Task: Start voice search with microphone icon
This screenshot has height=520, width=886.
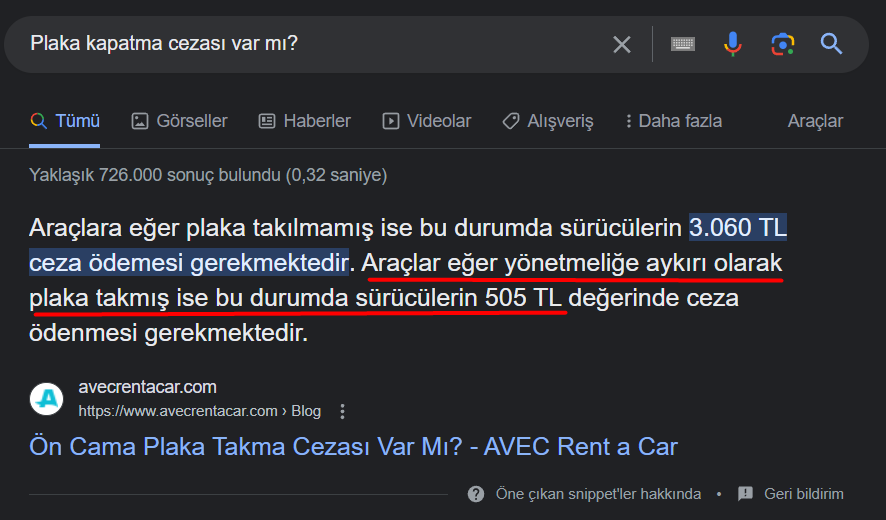Action: click(x=733, y=44)
